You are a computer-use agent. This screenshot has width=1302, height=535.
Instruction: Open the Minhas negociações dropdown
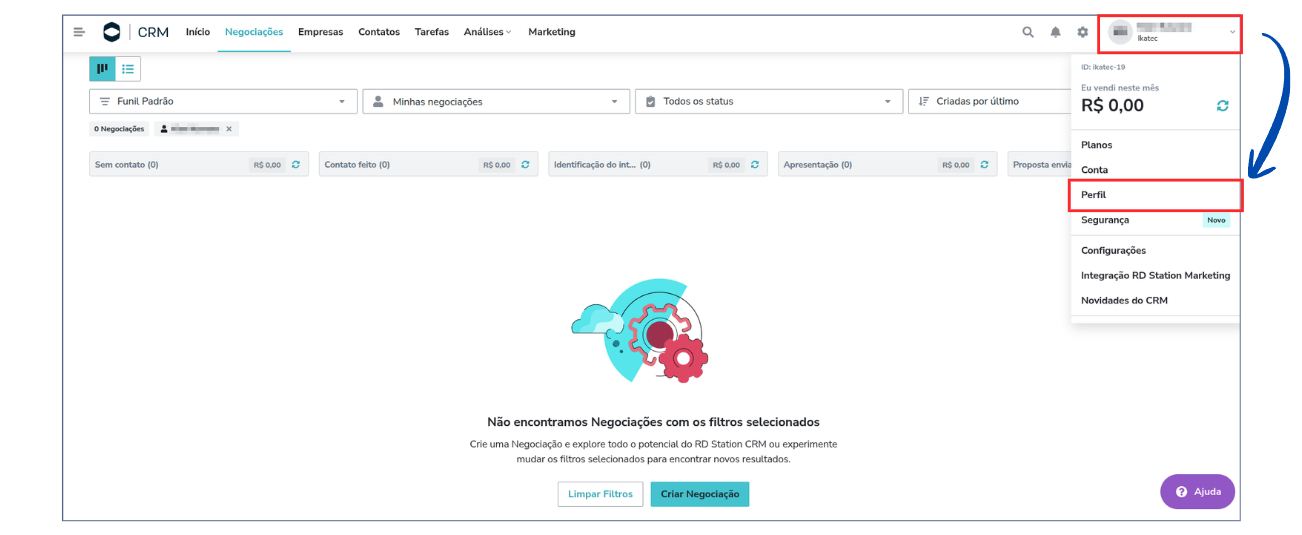(x=495, y=101)
